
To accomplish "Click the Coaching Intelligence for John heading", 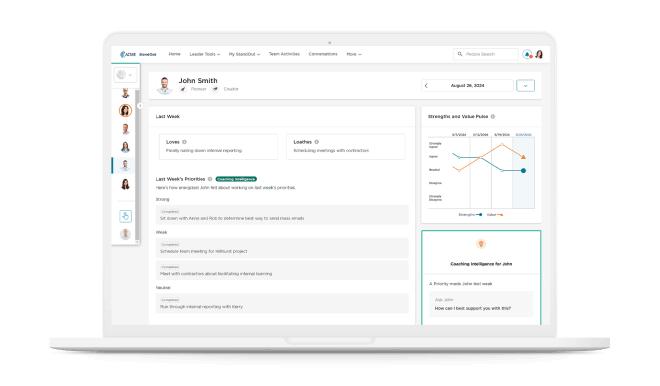I will pyautogui.click(x=481, y=264).
